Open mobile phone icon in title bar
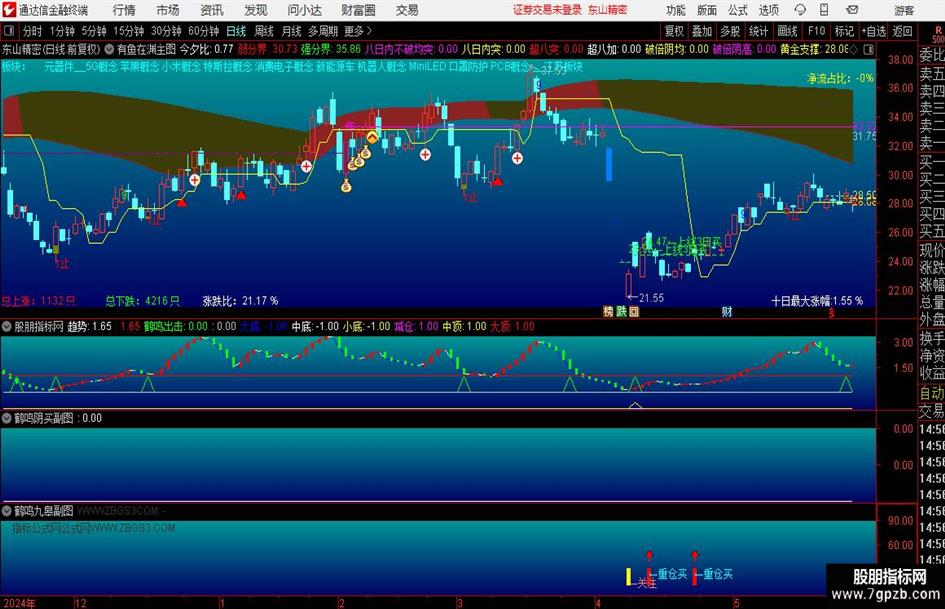This screenshot has height=609, width=945. pos(824,10)
